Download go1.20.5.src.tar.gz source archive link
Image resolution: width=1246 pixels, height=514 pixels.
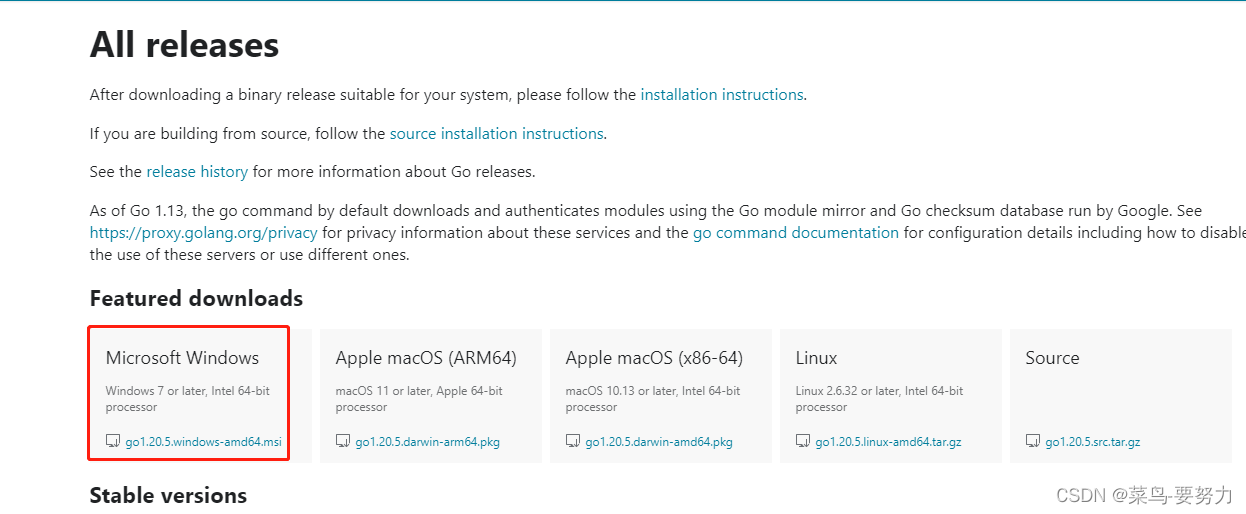point(1093,441)
